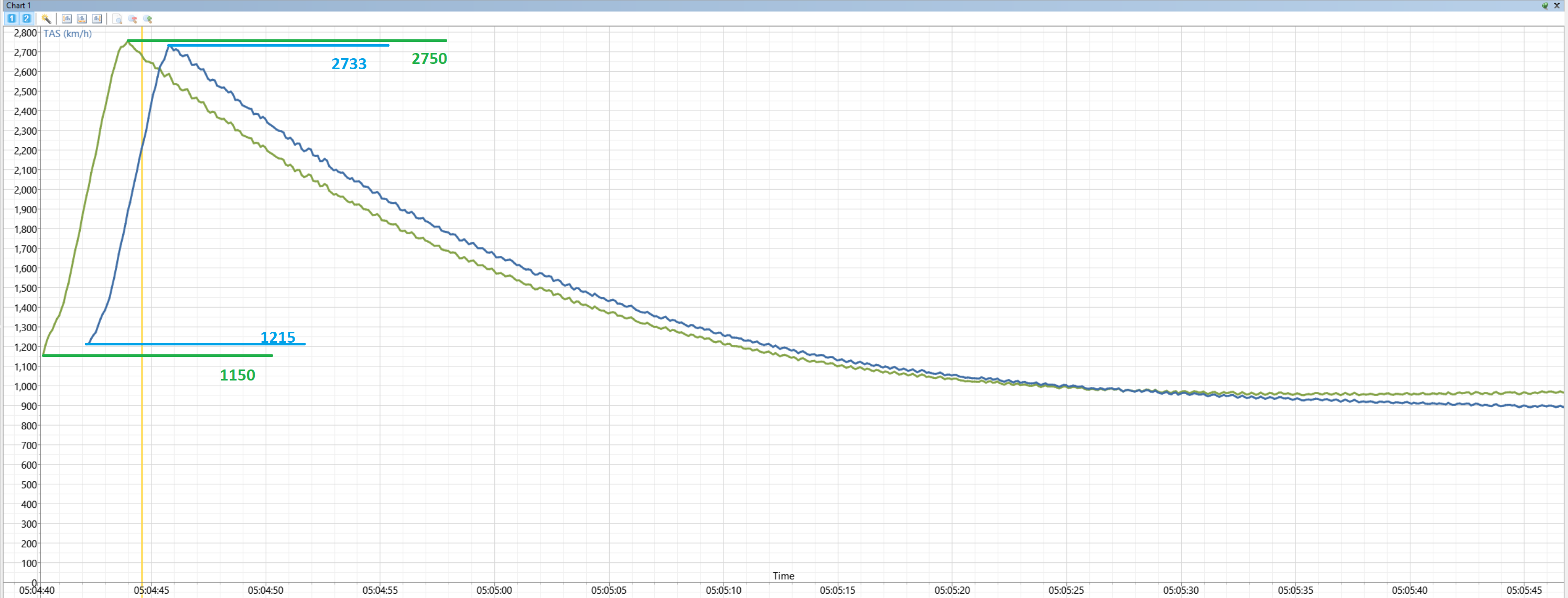Image resolution: width=1568 pixels, height=598 pixels.
Task: Click the 05:04:40 time tick label
Action: (37, 590)
